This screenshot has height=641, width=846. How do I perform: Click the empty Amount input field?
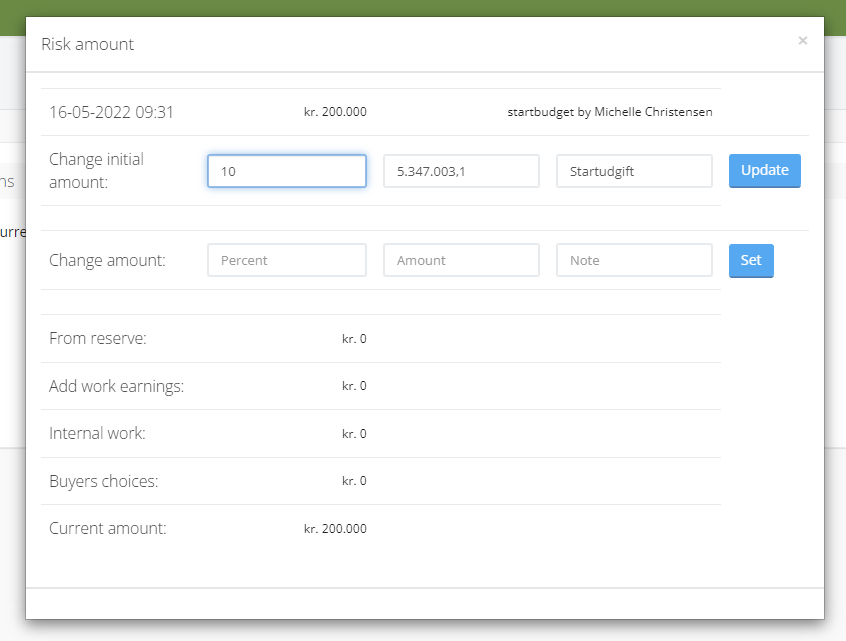tap(461, 260)
